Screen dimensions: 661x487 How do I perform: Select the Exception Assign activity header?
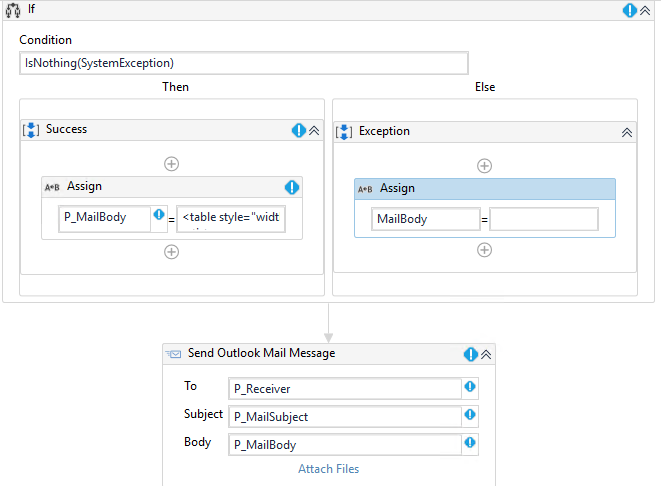coord(485,189)
